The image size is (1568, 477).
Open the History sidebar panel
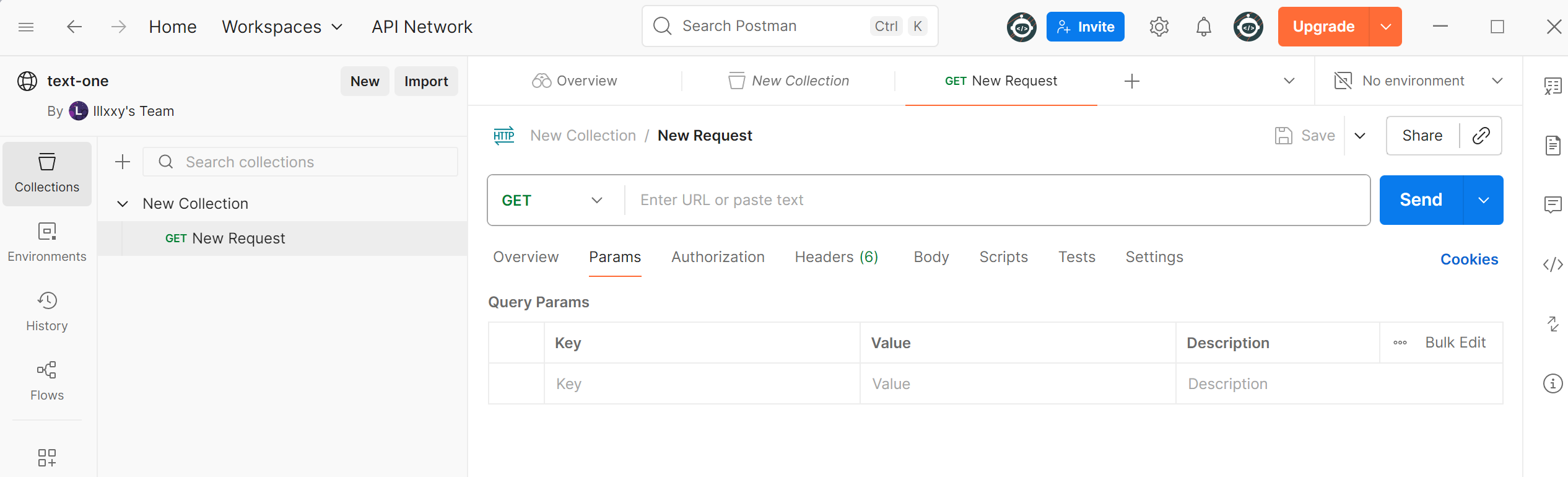(47, 312)
